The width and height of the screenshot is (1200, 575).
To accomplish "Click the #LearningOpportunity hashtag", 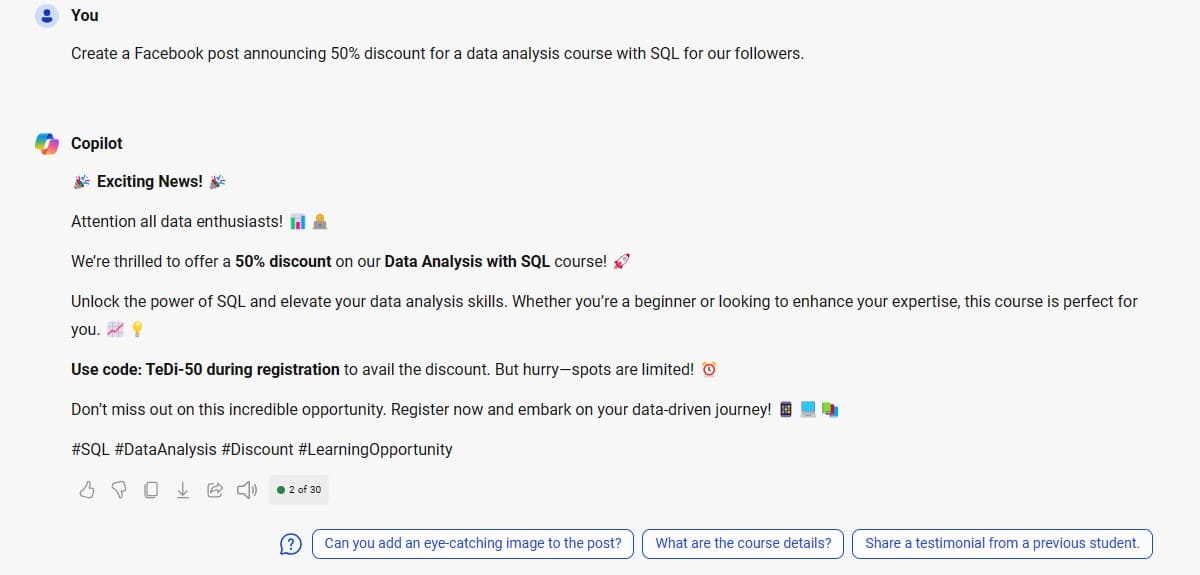I will [x=375, y=449].
